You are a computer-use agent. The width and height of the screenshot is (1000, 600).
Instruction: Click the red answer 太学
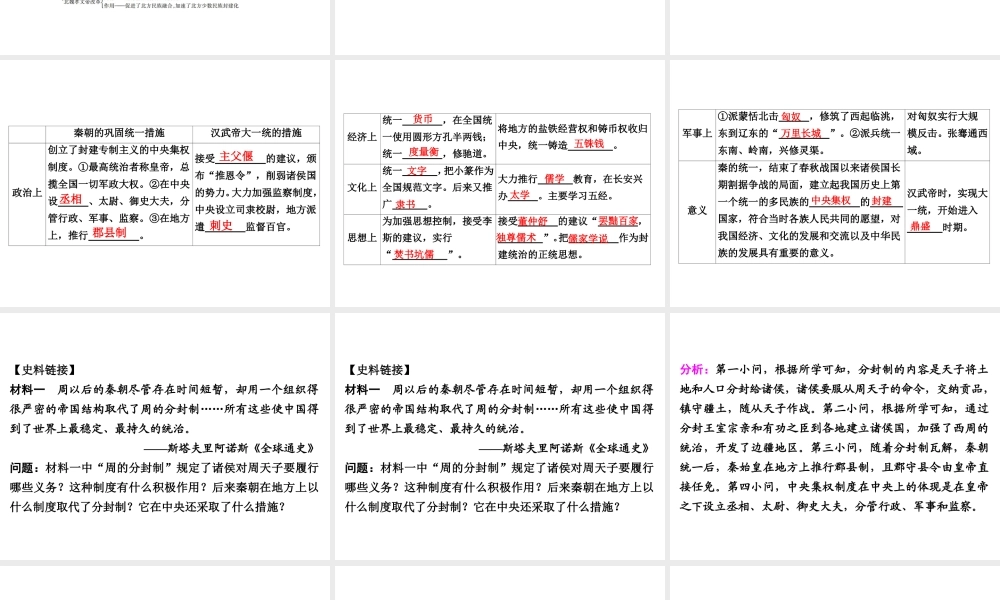click(x=520, y=195)
